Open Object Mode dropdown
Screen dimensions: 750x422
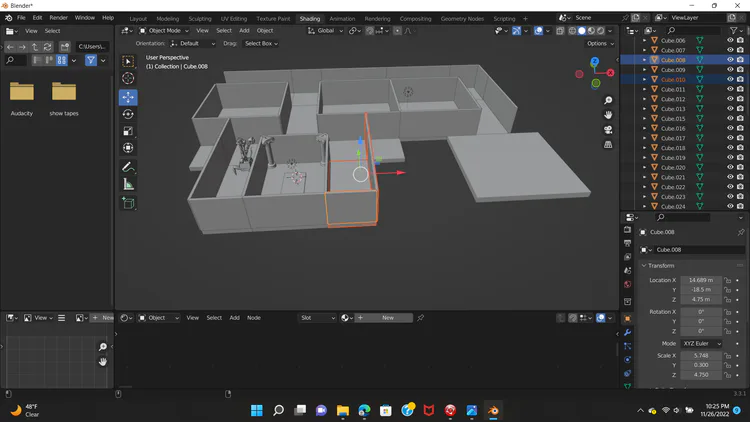tap(164, 31)
